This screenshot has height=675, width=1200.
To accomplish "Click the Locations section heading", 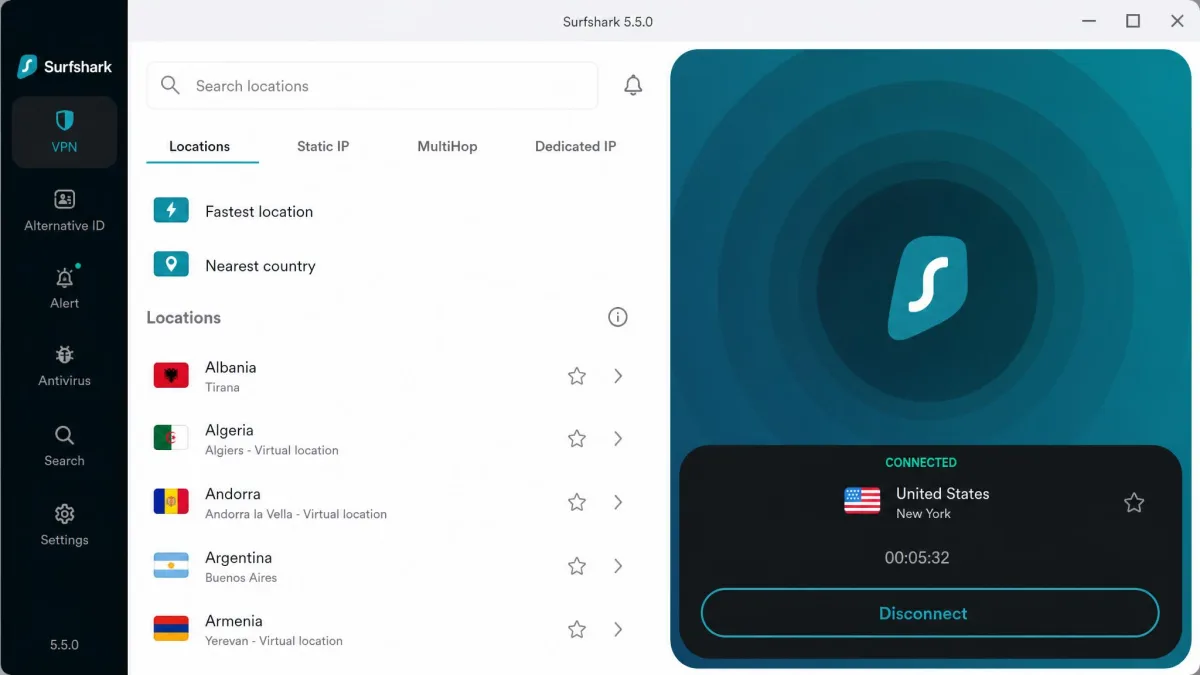I will [183, 317].
